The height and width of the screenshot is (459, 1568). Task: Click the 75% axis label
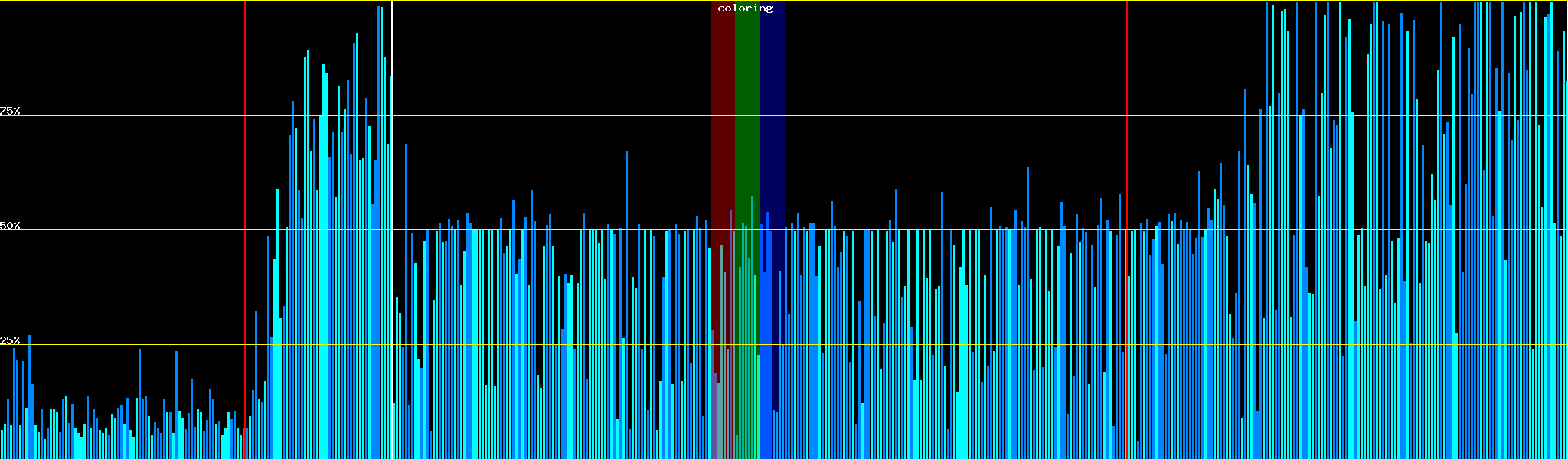pos(10,111)
